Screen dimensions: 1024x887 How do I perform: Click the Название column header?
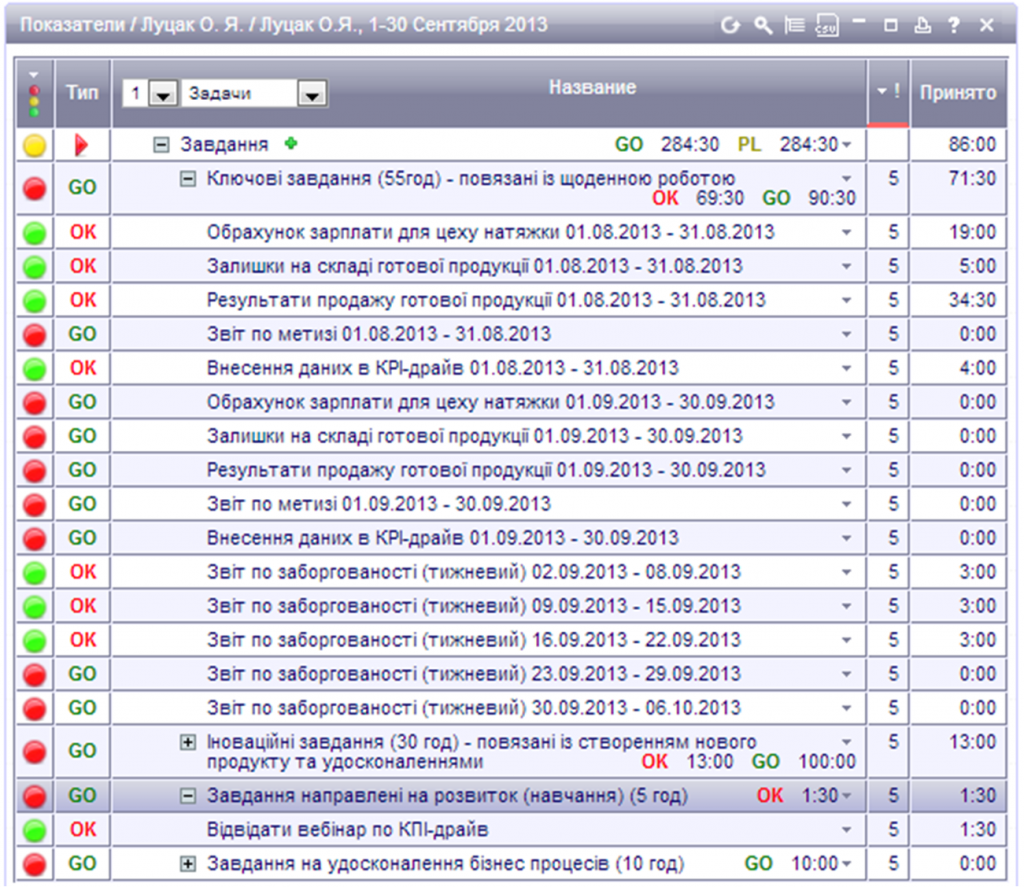click(x=592, y=88)
